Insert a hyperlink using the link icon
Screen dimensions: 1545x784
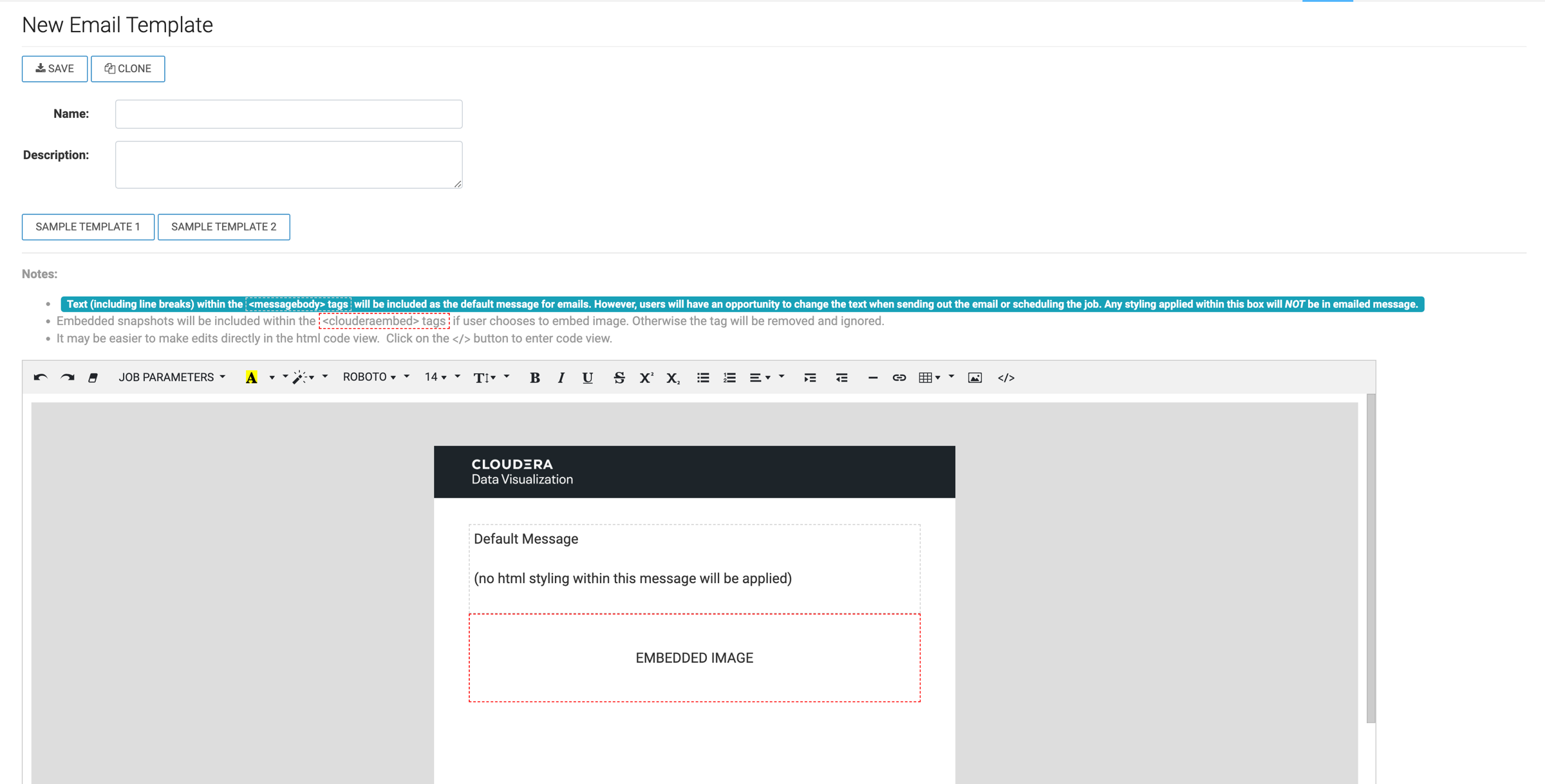(x=899, y=378)
